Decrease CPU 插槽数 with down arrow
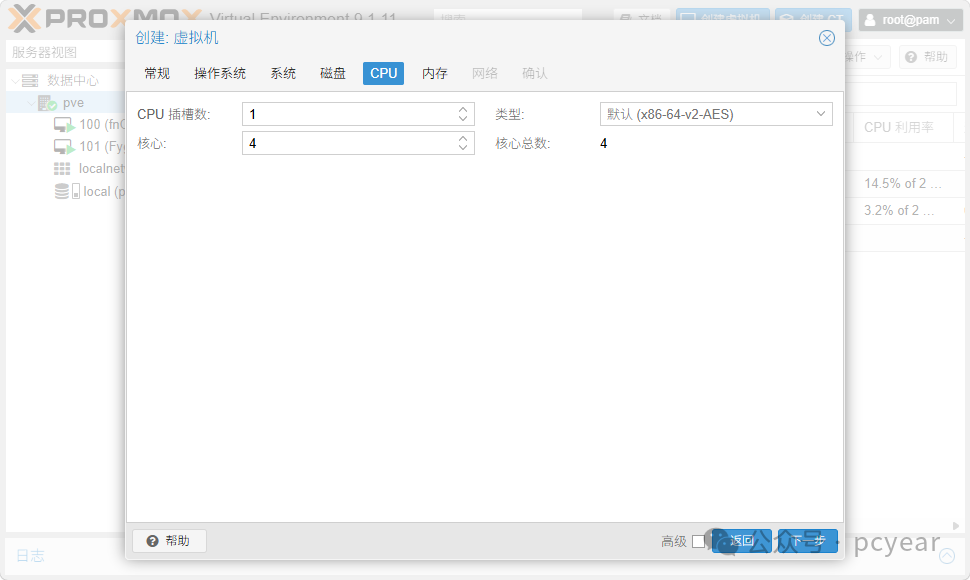The width and height of the screenshot is (970, 580). [463, 119]
